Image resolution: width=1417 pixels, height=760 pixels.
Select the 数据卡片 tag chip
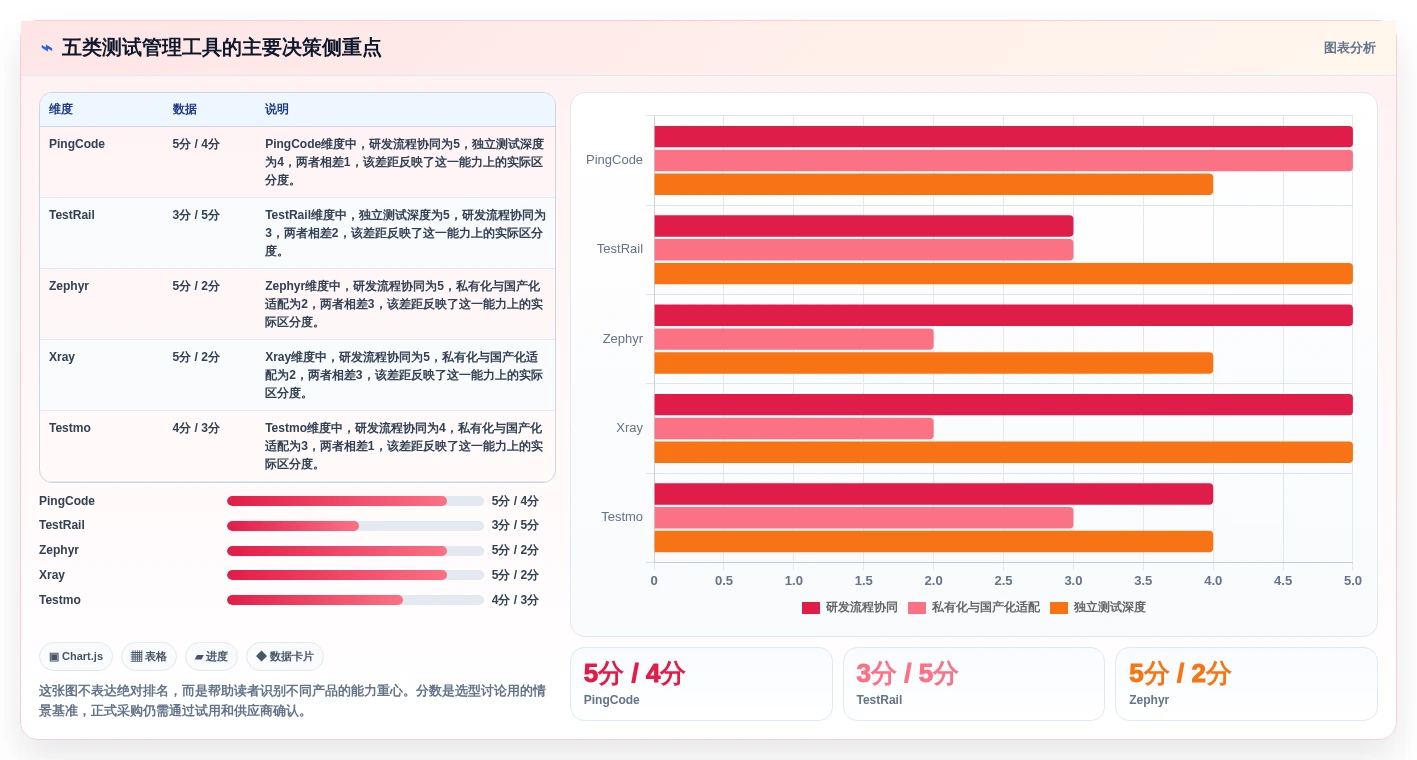(x=285, y=657)
